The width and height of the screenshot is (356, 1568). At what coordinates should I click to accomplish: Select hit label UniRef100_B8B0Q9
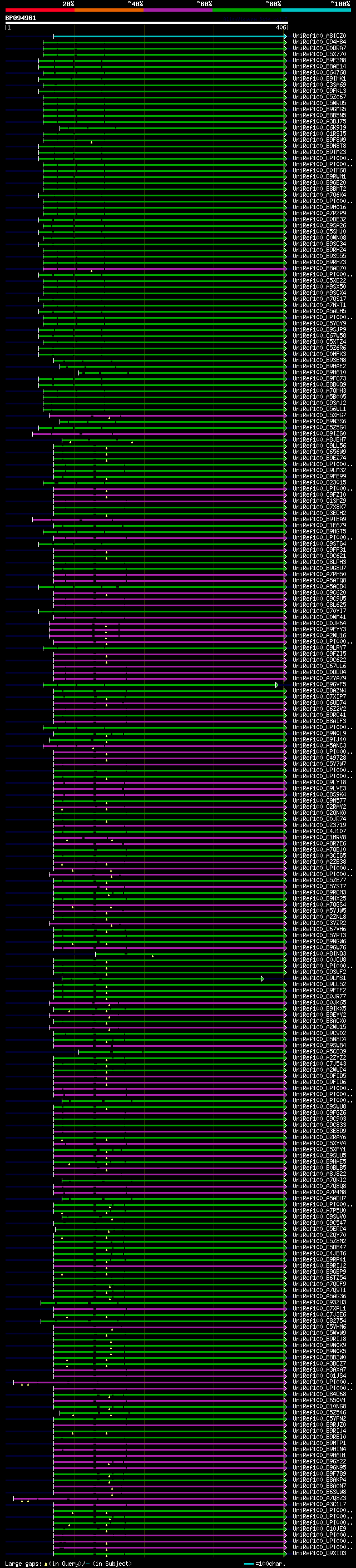(319, 385)
